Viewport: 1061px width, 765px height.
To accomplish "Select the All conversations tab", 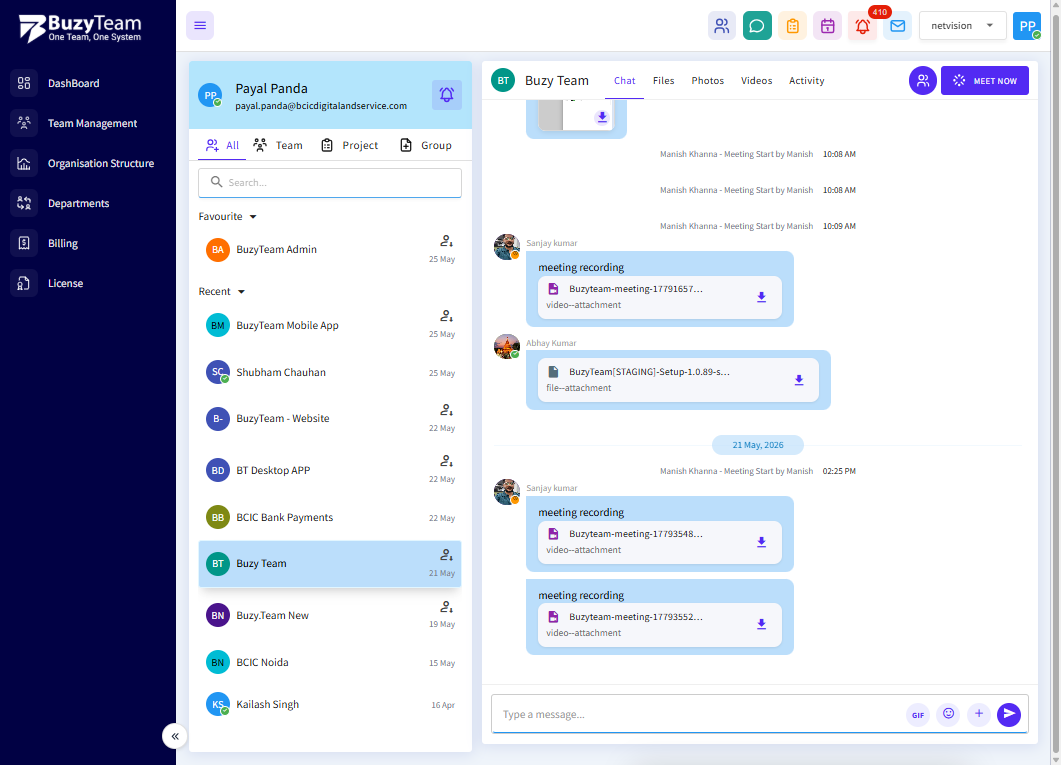I will click(222, 145).
